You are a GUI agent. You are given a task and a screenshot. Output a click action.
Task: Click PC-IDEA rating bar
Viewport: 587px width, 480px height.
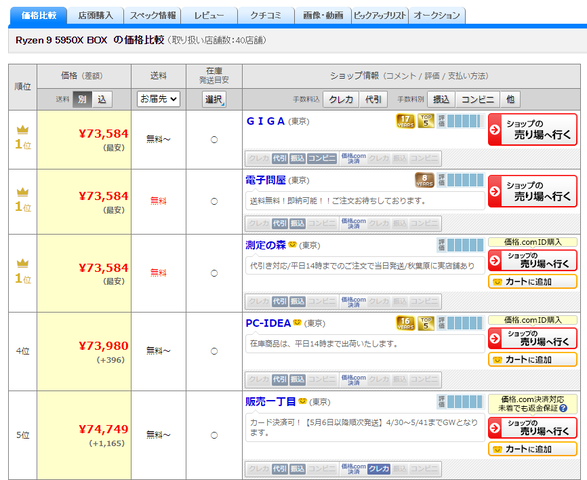(x=461, y=323)
